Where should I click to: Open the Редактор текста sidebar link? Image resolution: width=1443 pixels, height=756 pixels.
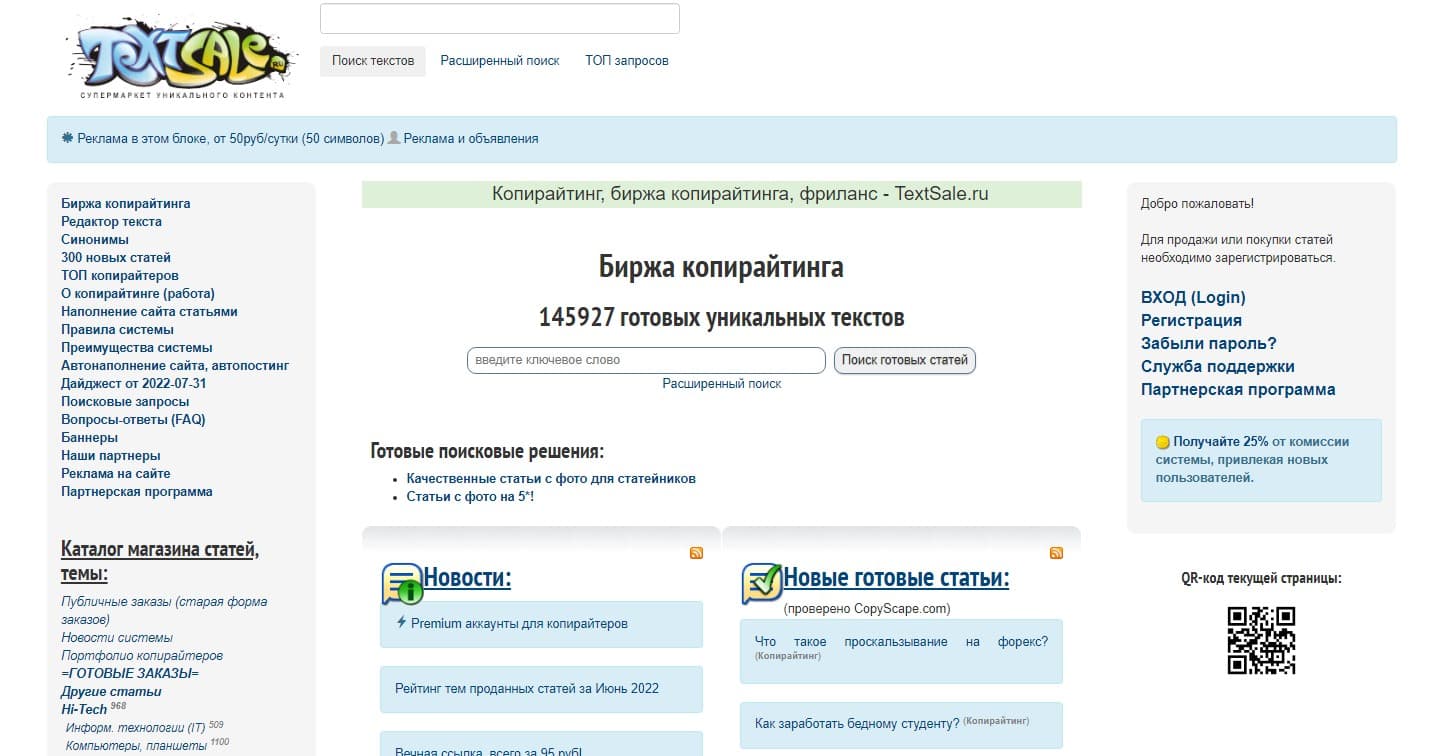coord(111,222)
